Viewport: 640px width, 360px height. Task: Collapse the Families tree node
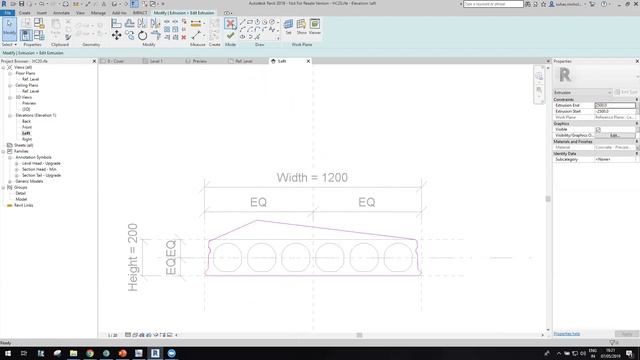(3, 151)
